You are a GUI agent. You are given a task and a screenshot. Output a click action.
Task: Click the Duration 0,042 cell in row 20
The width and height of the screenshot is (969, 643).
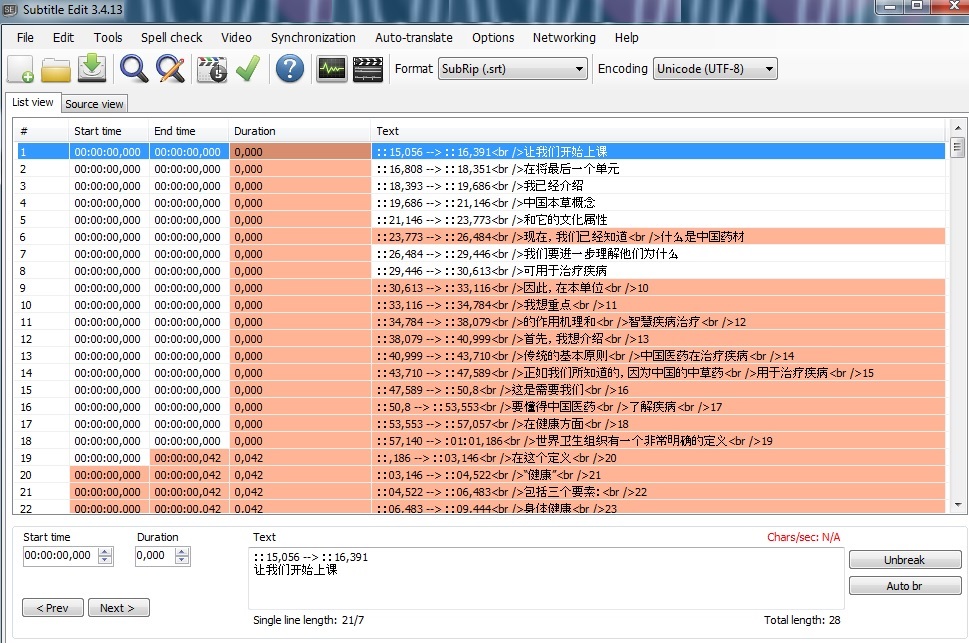(300, 475)
